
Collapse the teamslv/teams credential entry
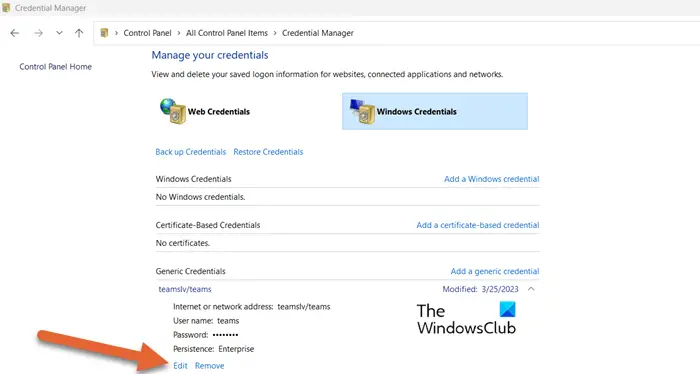point(531,289)
